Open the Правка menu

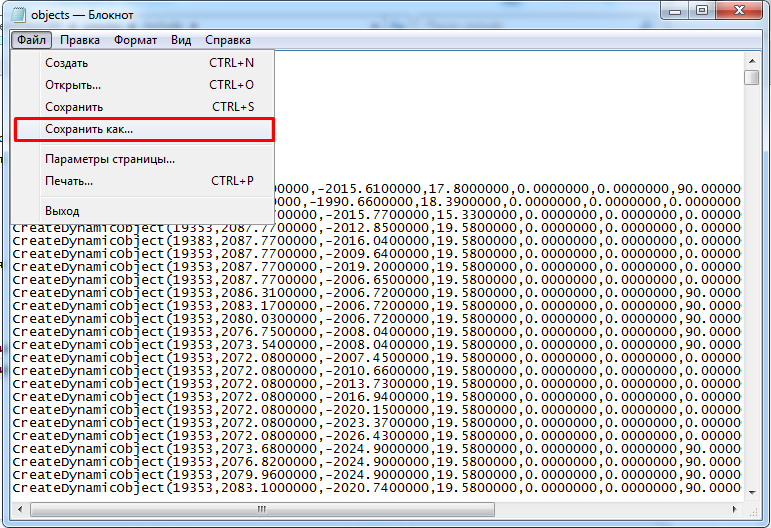point(80,40)
